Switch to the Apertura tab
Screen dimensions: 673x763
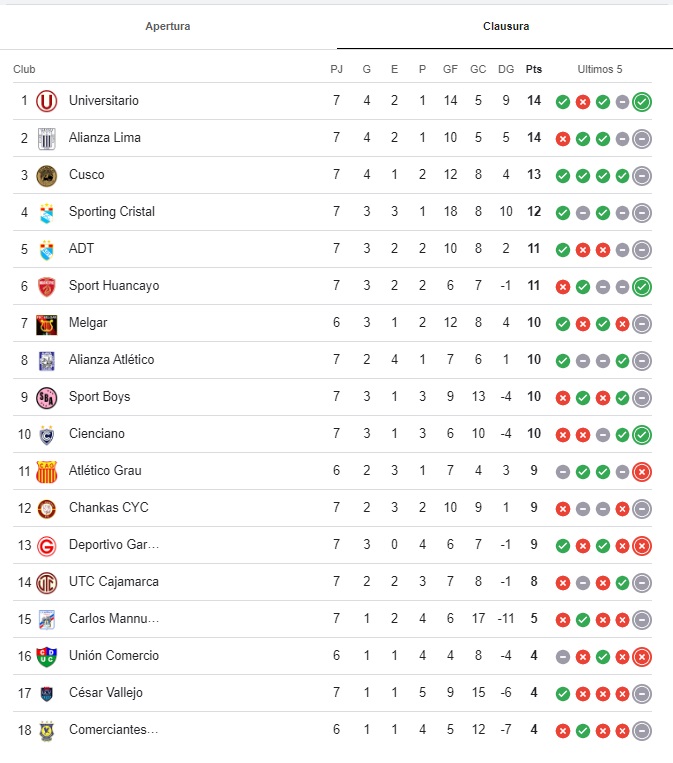pyautogui.click(x=167, y=26)
